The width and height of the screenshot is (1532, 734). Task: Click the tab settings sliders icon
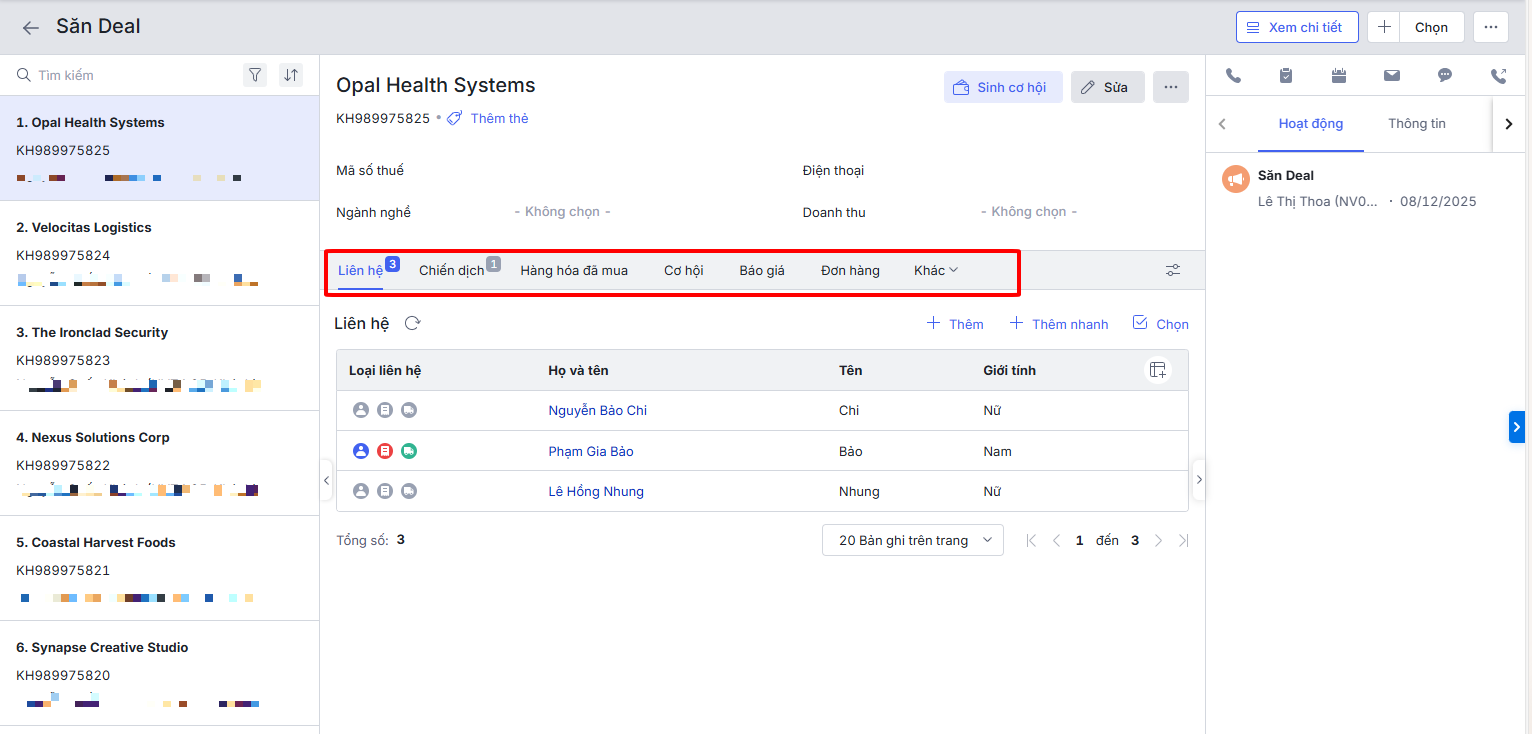point(1173,270)
